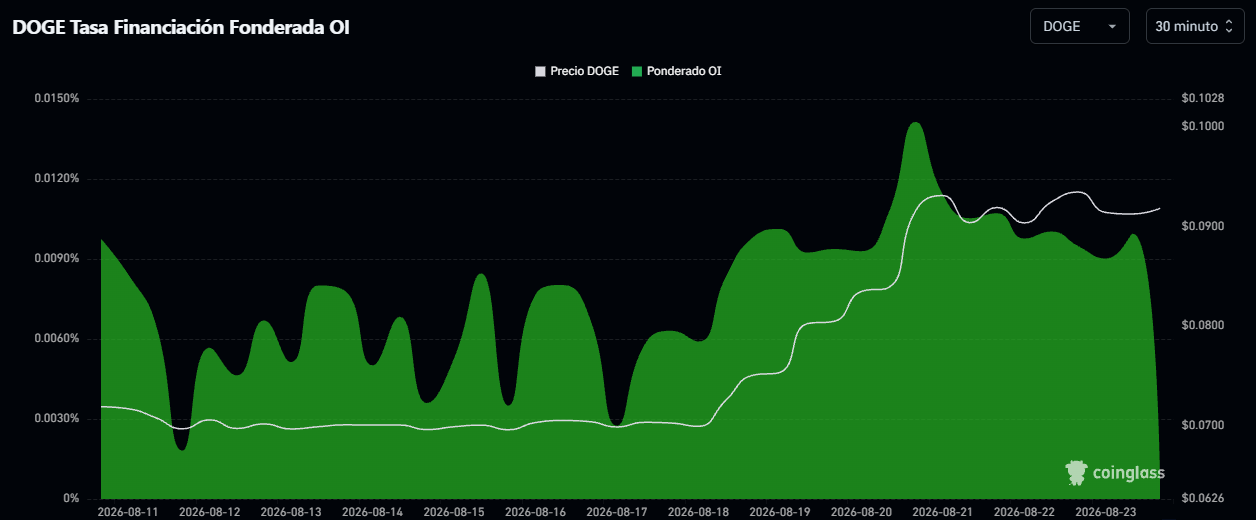
Task: Click the 2026-08-14 date label
Action: point(373,512)
